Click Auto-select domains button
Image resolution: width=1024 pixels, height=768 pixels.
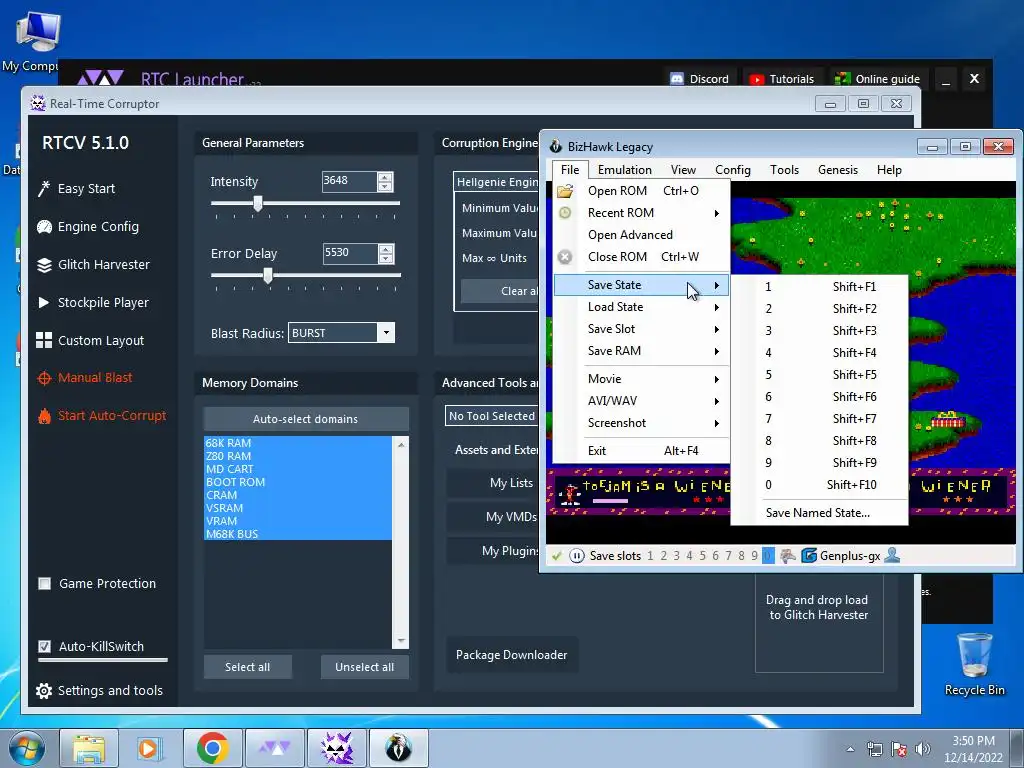click(x=306, y=419)
